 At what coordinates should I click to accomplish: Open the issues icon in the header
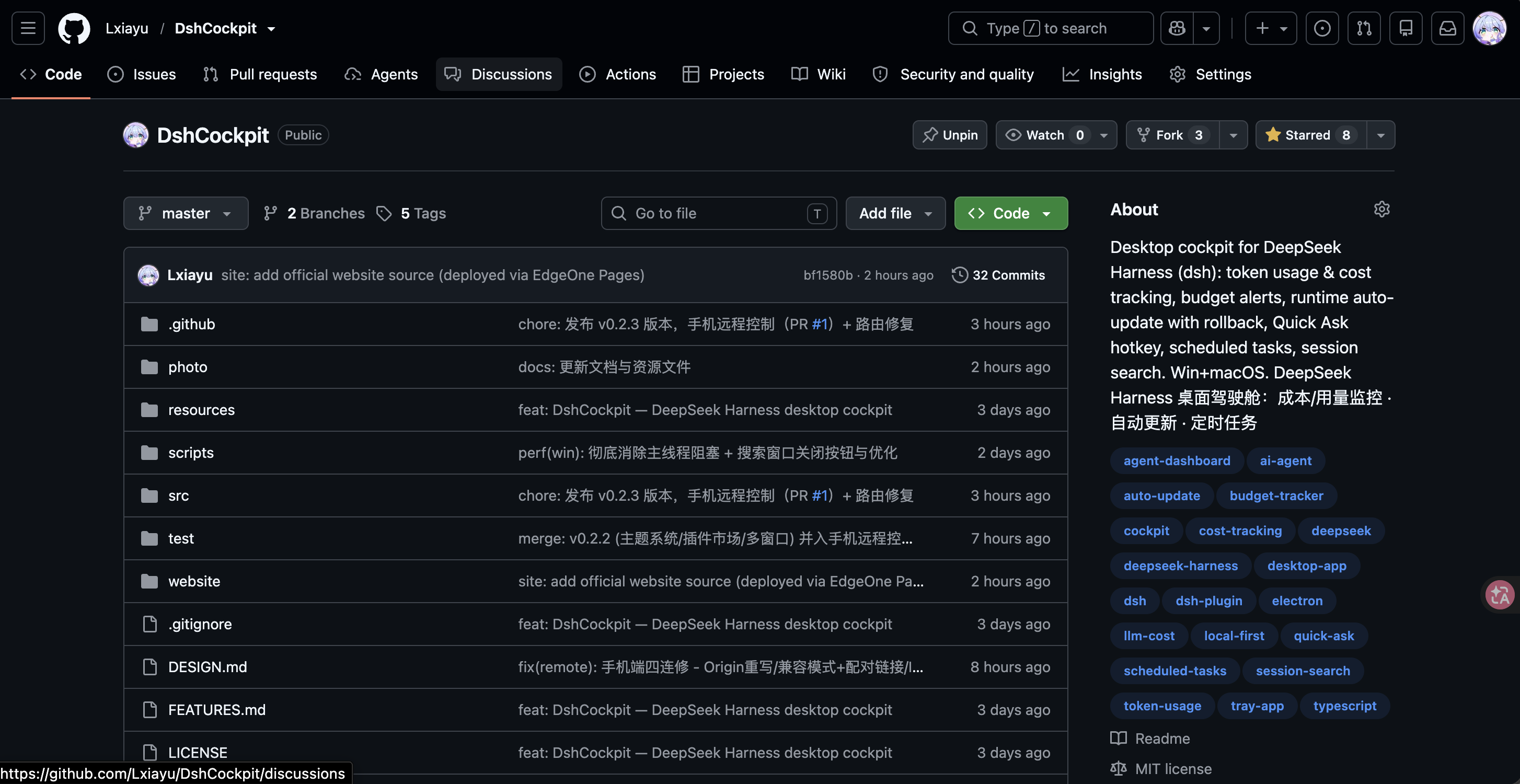coord(1322,28)
